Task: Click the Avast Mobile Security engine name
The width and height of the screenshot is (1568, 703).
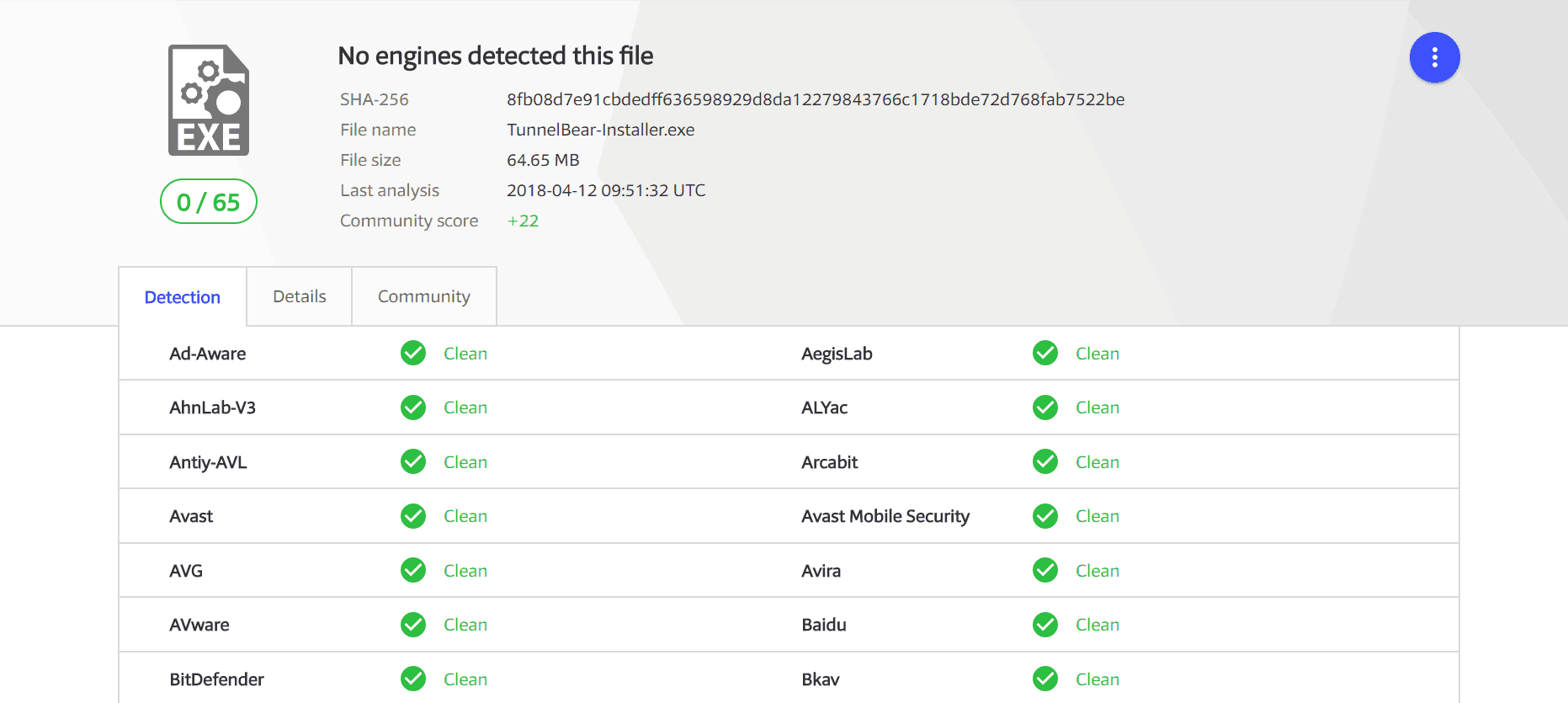Action: point(885,516)
